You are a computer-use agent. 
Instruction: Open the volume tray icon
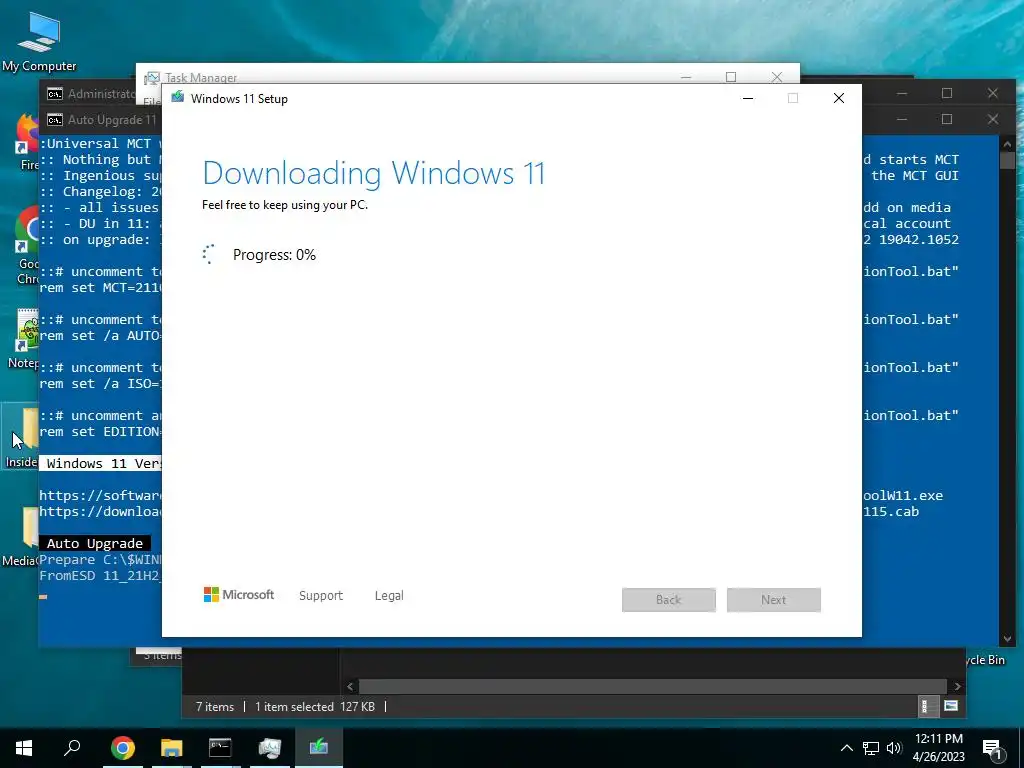(x=894, y=748)
